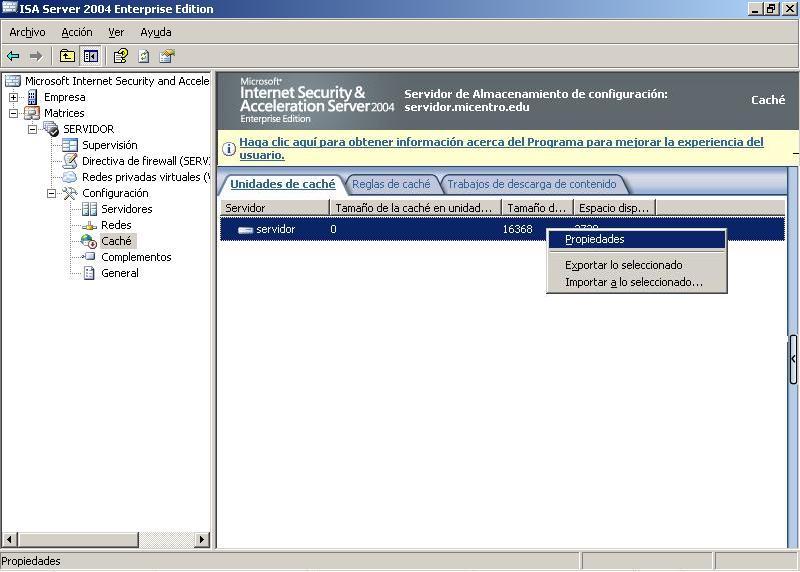Click the tree pane horizontal scrollbar right arrow
Screen dimensions: 800x572
(202, 540)
